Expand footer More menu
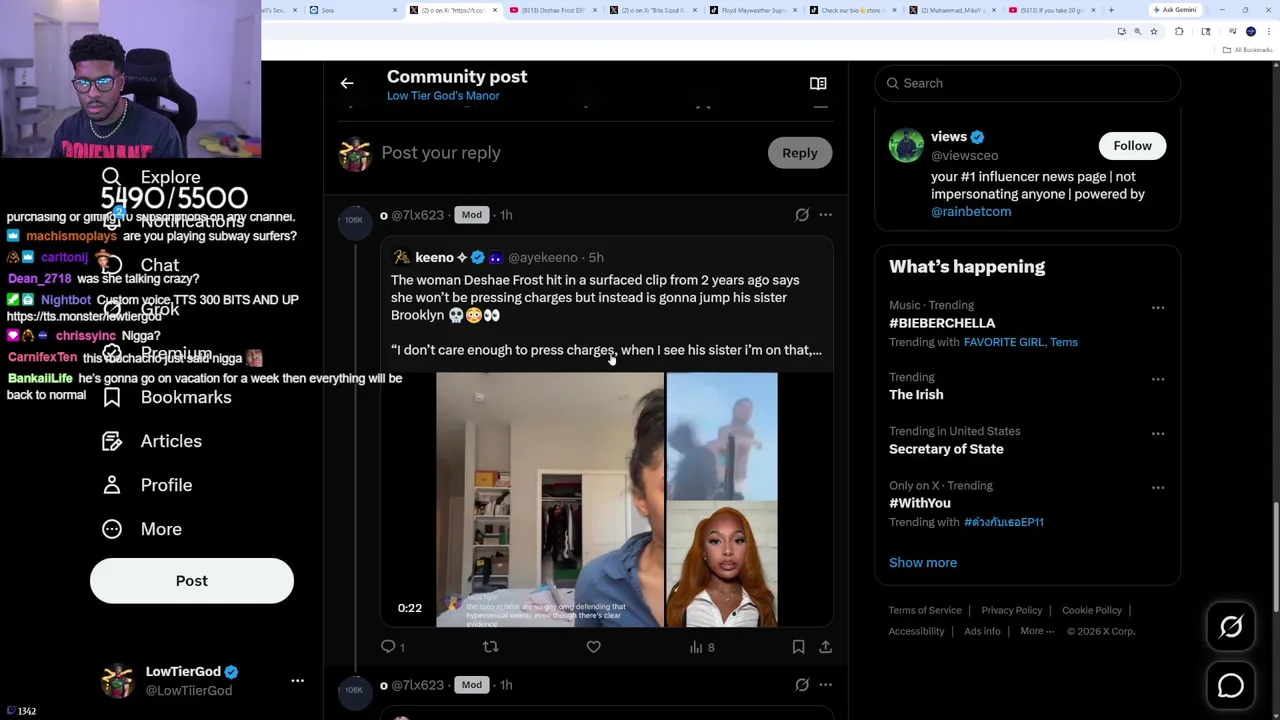Screen dimensions: 1280x720 (1037, 632)
